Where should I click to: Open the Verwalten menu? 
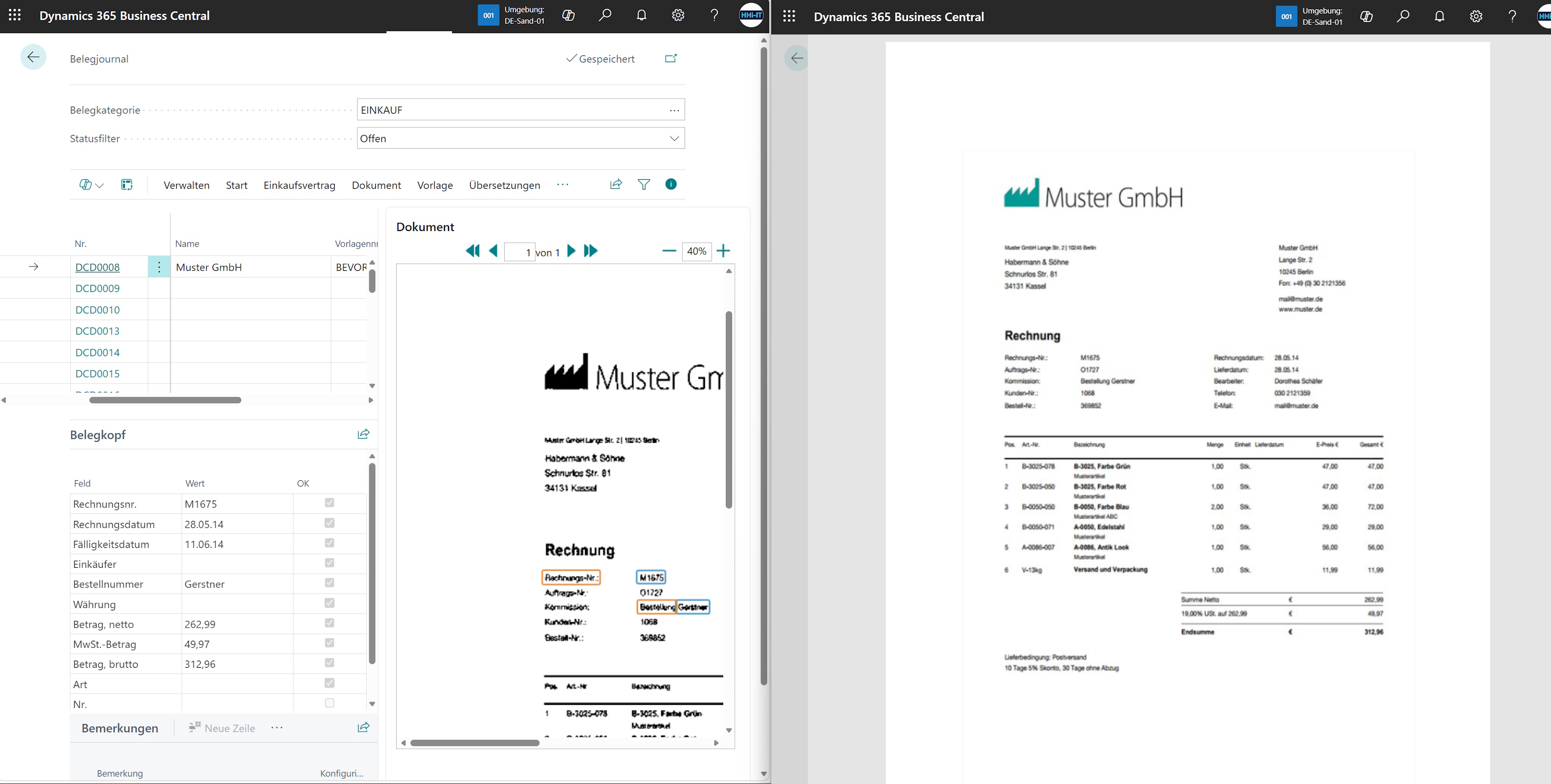[x=187, y=185]
